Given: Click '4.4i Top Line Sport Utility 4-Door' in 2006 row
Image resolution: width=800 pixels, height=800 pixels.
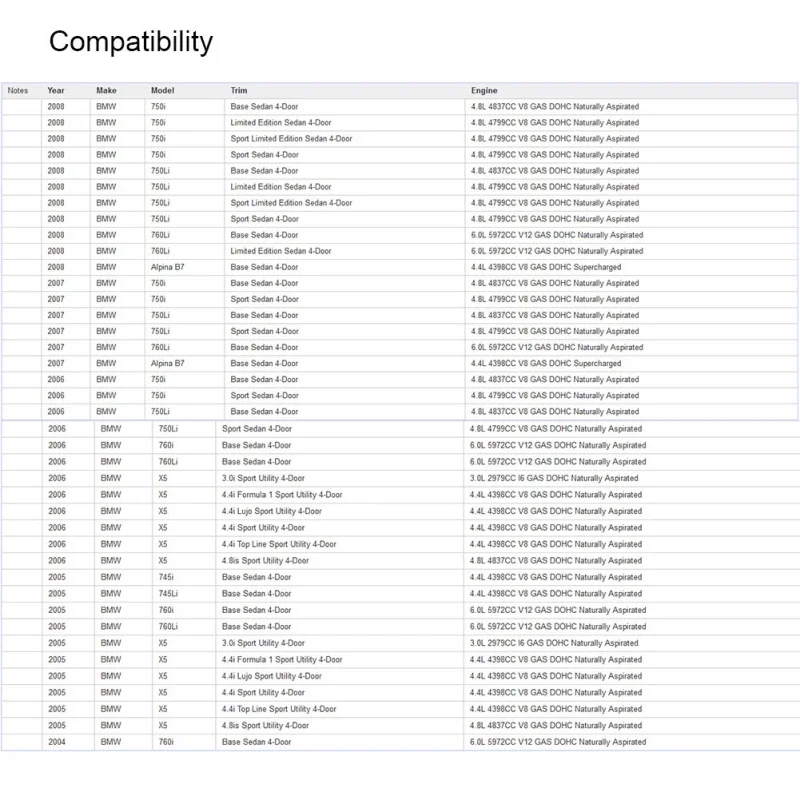Looking at the screenshot, I should click(x=279, y=544).
